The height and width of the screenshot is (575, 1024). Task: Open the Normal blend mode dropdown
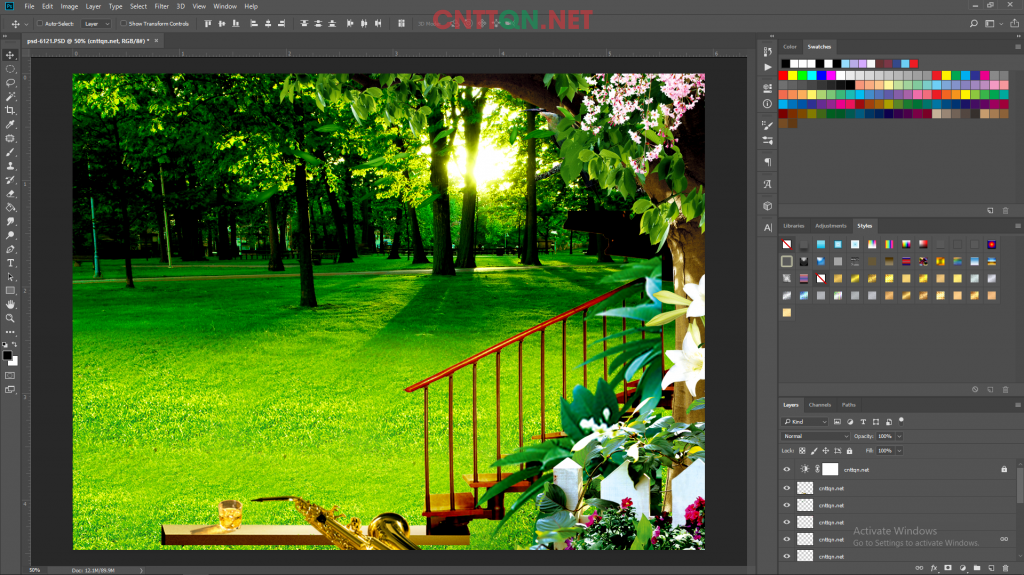815,436
